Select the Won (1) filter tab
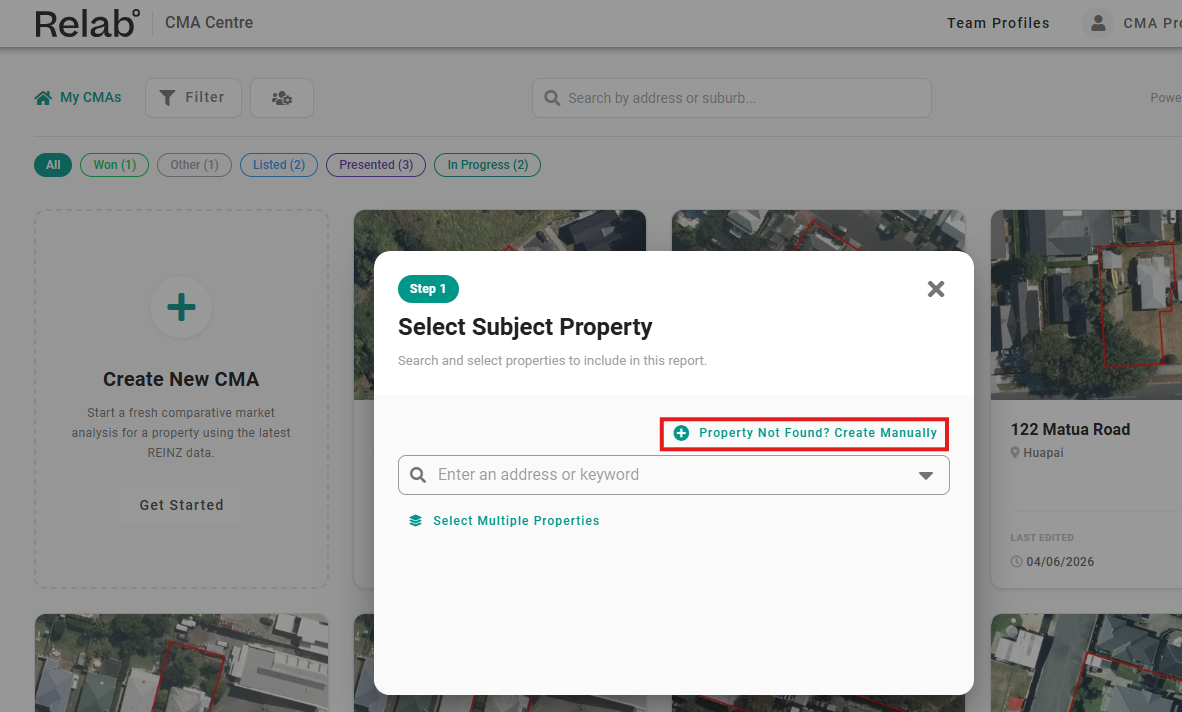This screenshot has height=712, width=1182. tap(115, 165)
